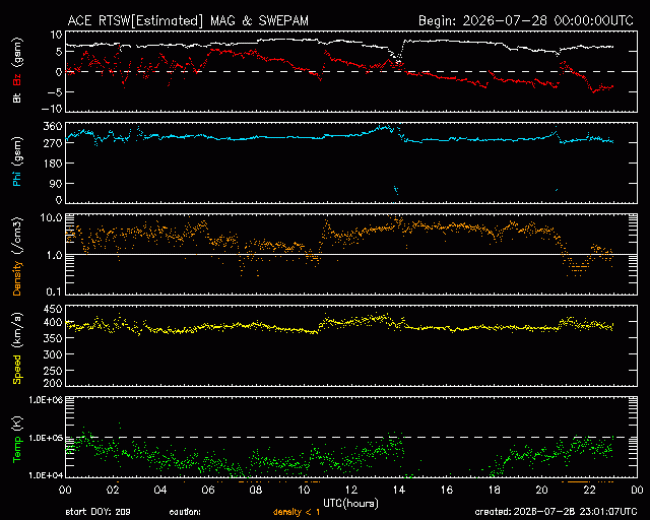
Task: Click the '0' tick on the Phi axis
Action: [59, 200]
